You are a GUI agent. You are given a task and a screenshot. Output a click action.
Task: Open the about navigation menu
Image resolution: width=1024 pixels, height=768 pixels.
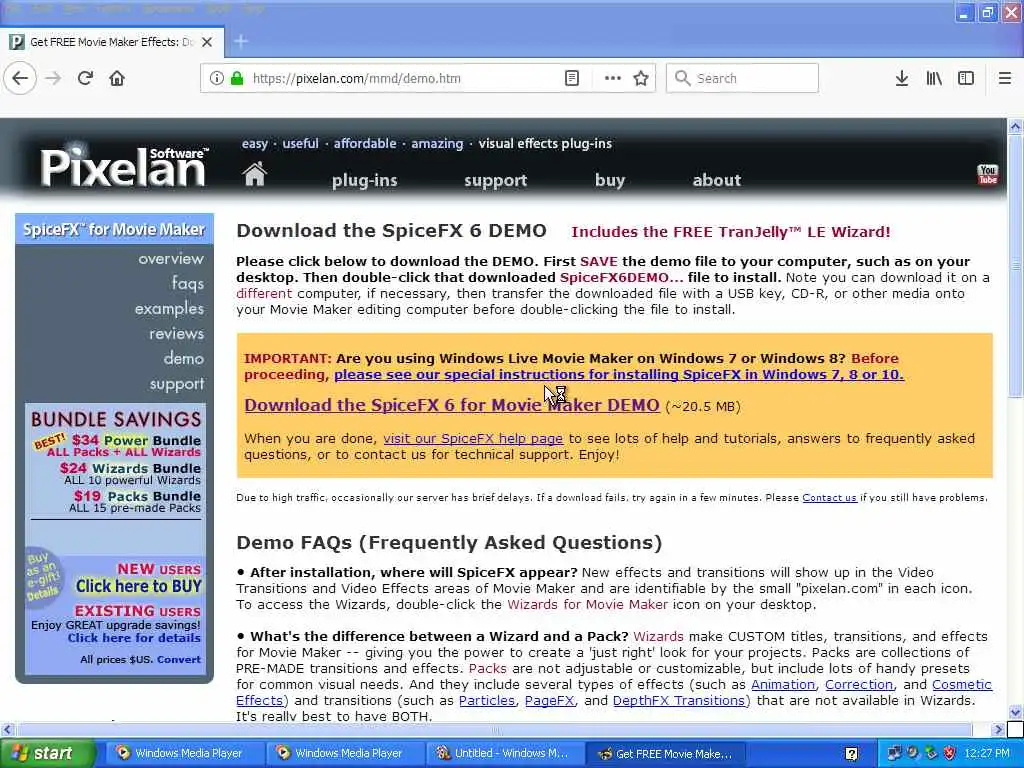point(716,180)
